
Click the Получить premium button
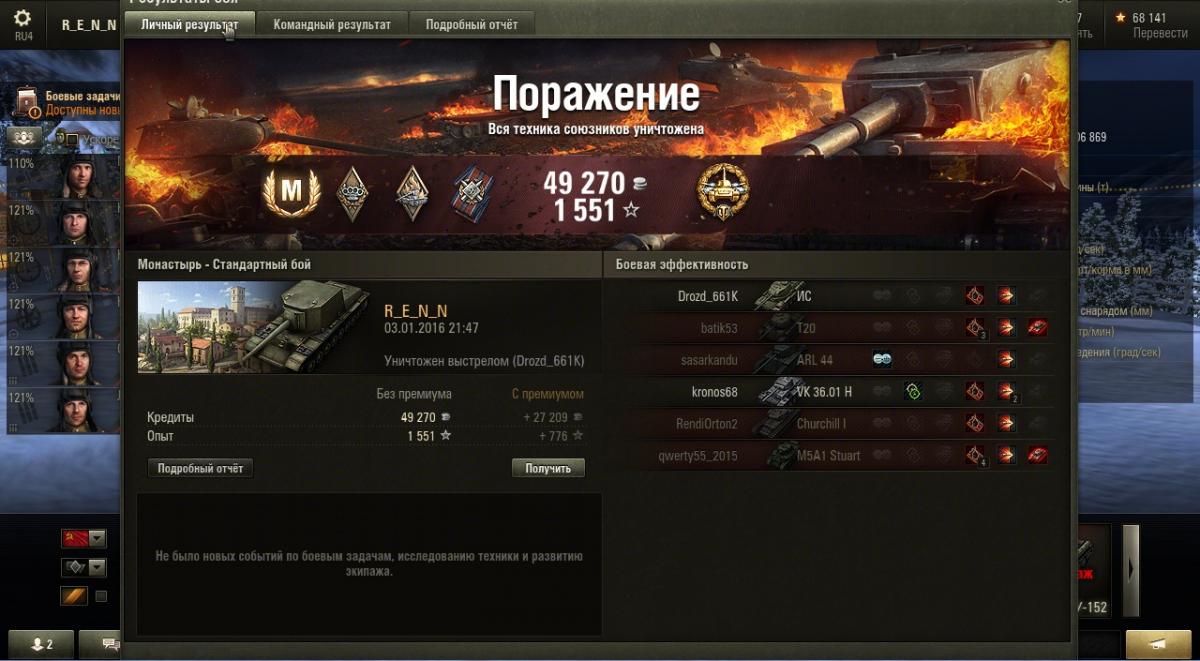coord(548,468)
